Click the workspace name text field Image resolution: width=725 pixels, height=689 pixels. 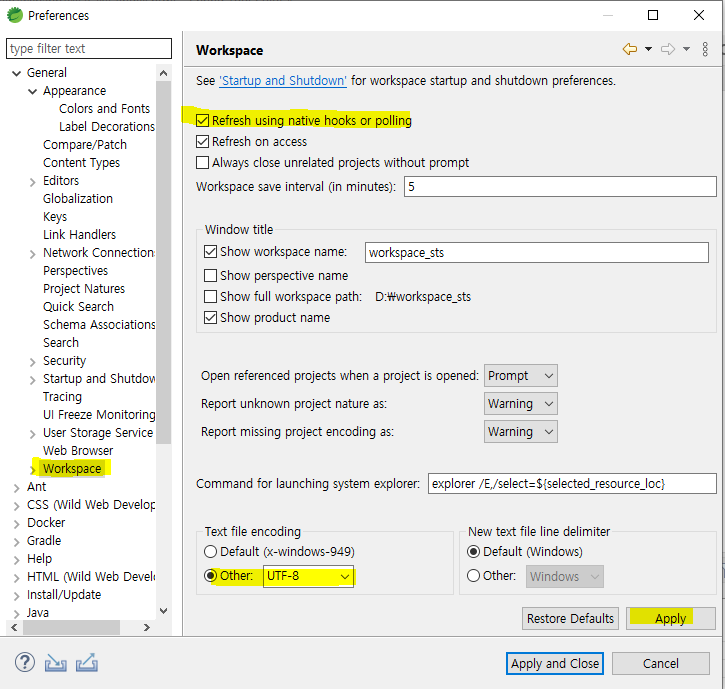pyautogui.click(x=536, y=252)
